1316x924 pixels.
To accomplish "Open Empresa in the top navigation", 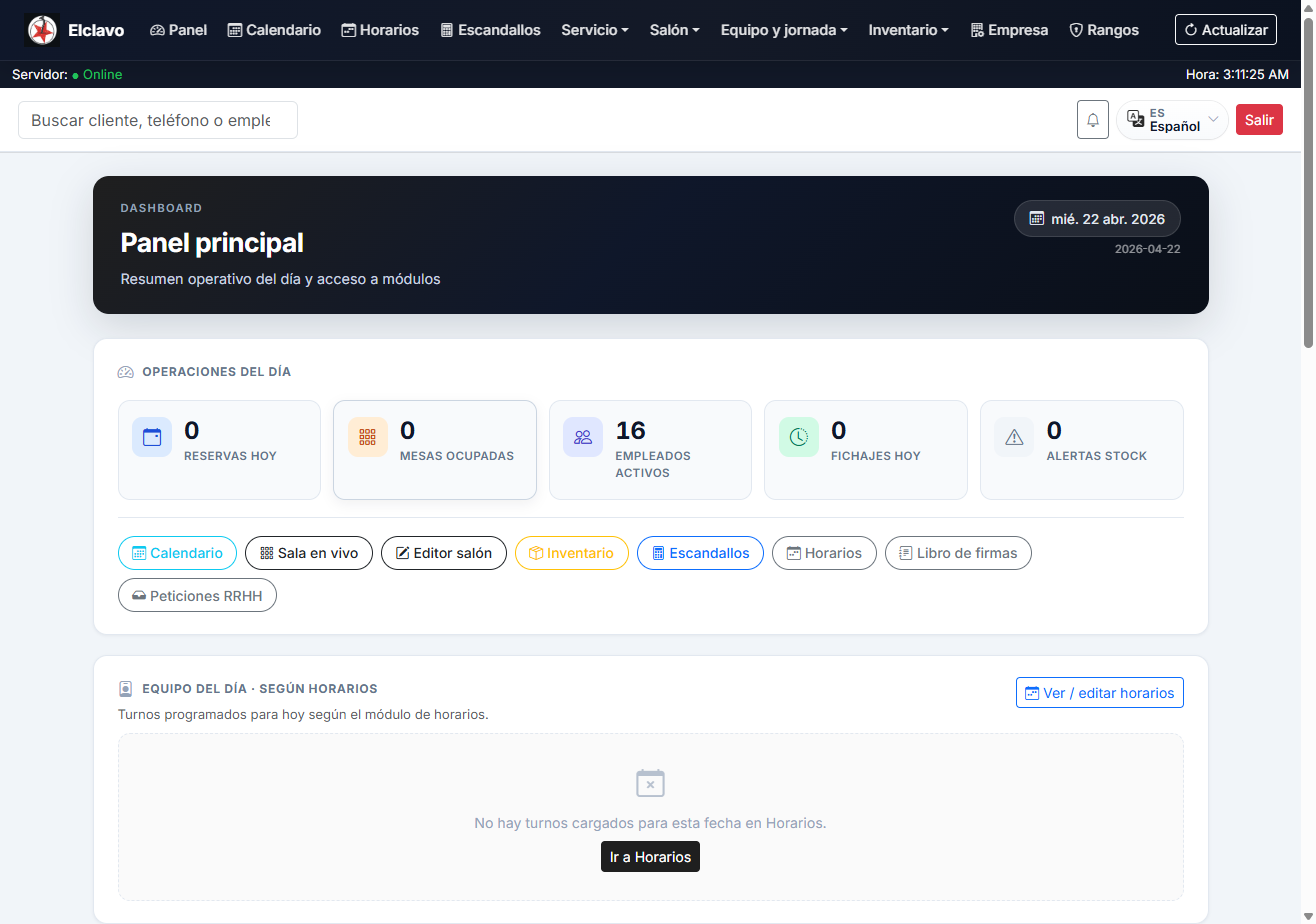I will pos(1009,30).
